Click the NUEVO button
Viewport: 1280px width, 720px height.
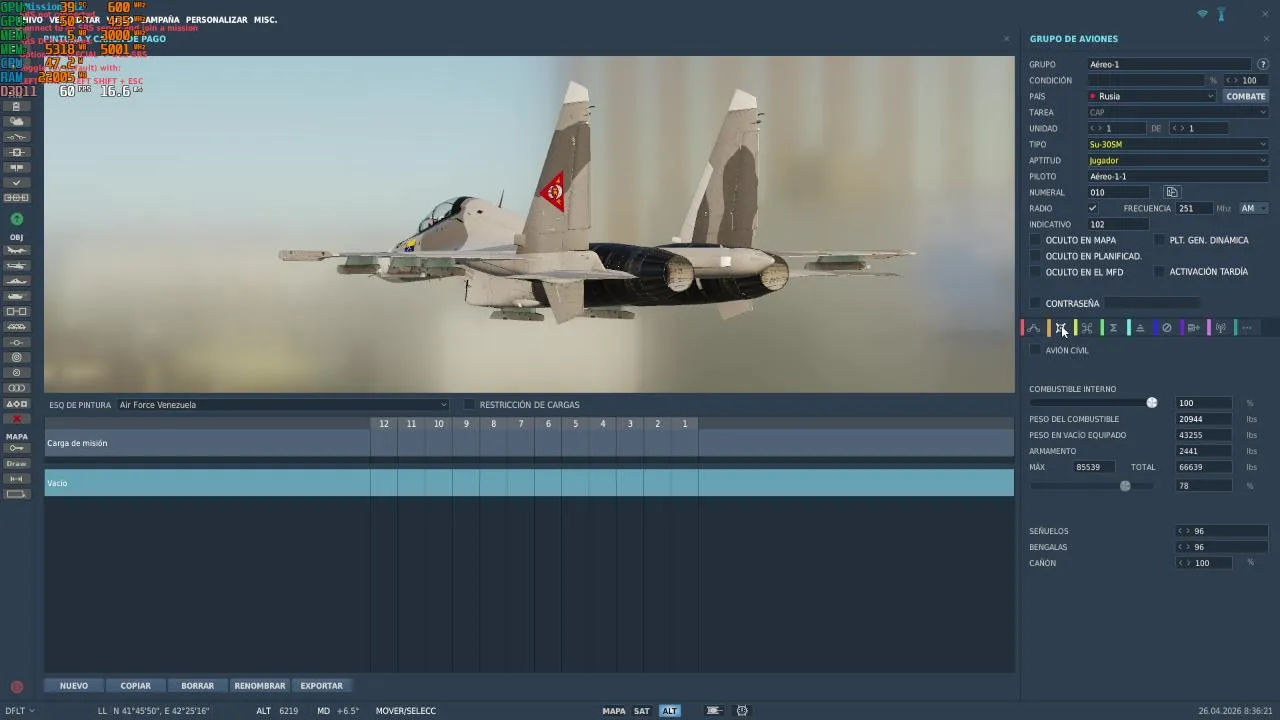(x=74, y=686)
